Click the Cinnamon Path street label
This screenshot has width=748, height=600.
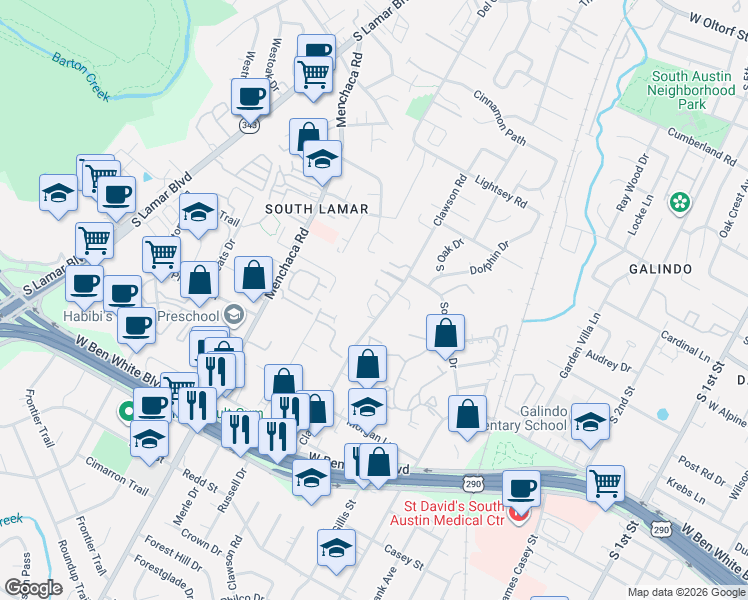coord(499,118)
